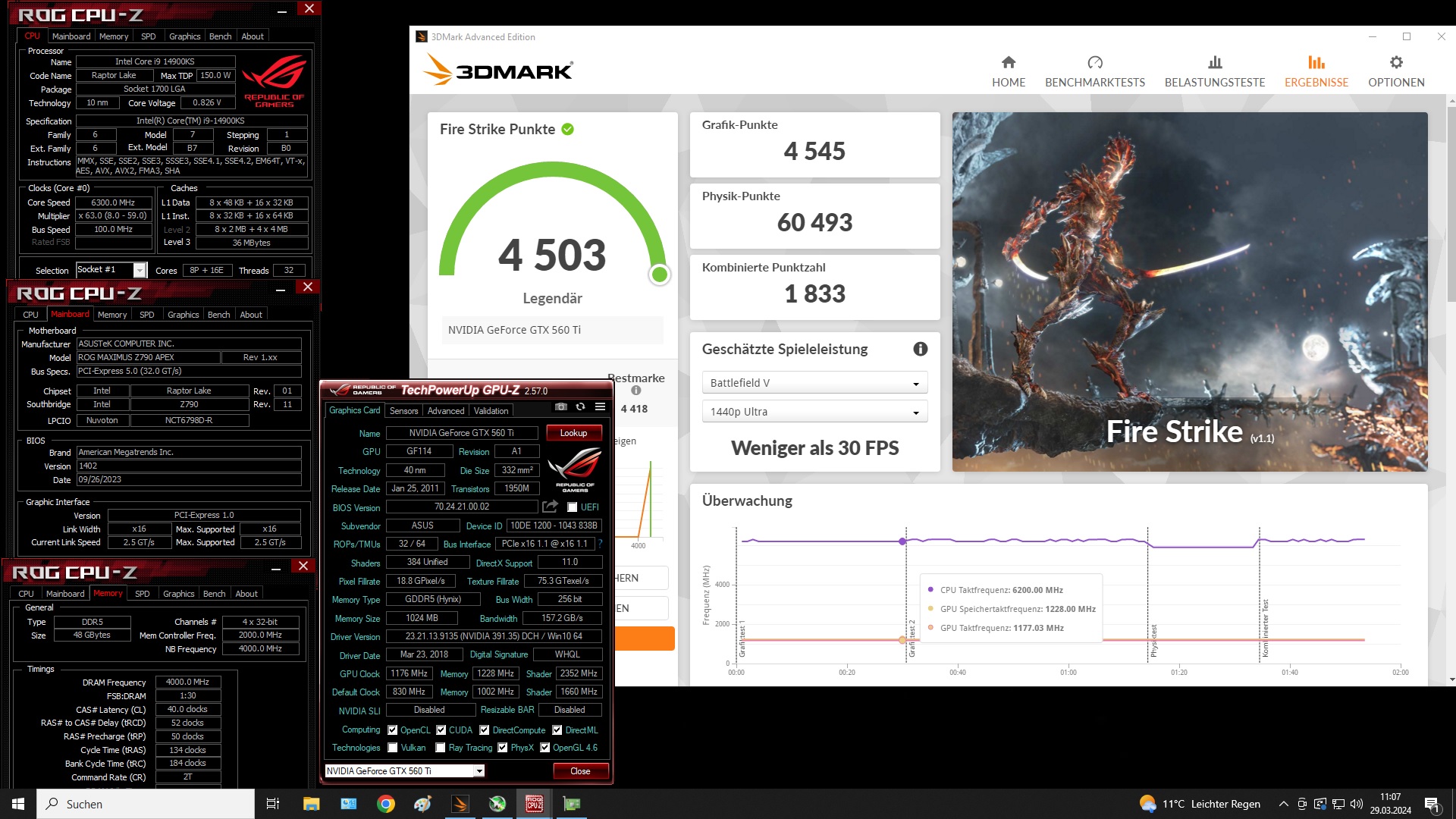Switch to ROG CPU-Z taskbar icon

[x=535, y=804]
